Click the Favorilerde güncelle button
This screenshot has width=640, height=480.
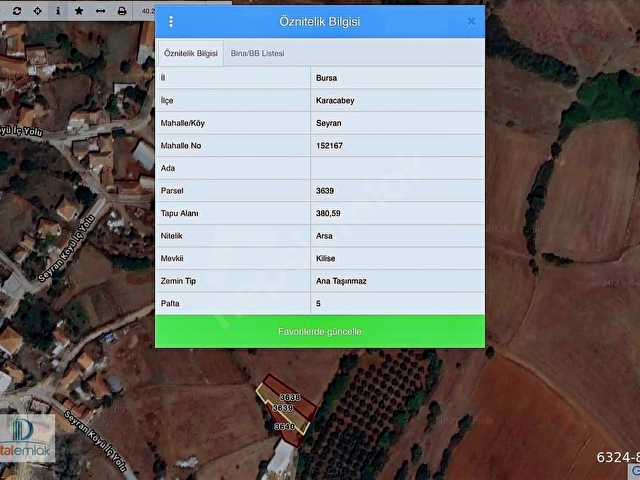point(320,331)
